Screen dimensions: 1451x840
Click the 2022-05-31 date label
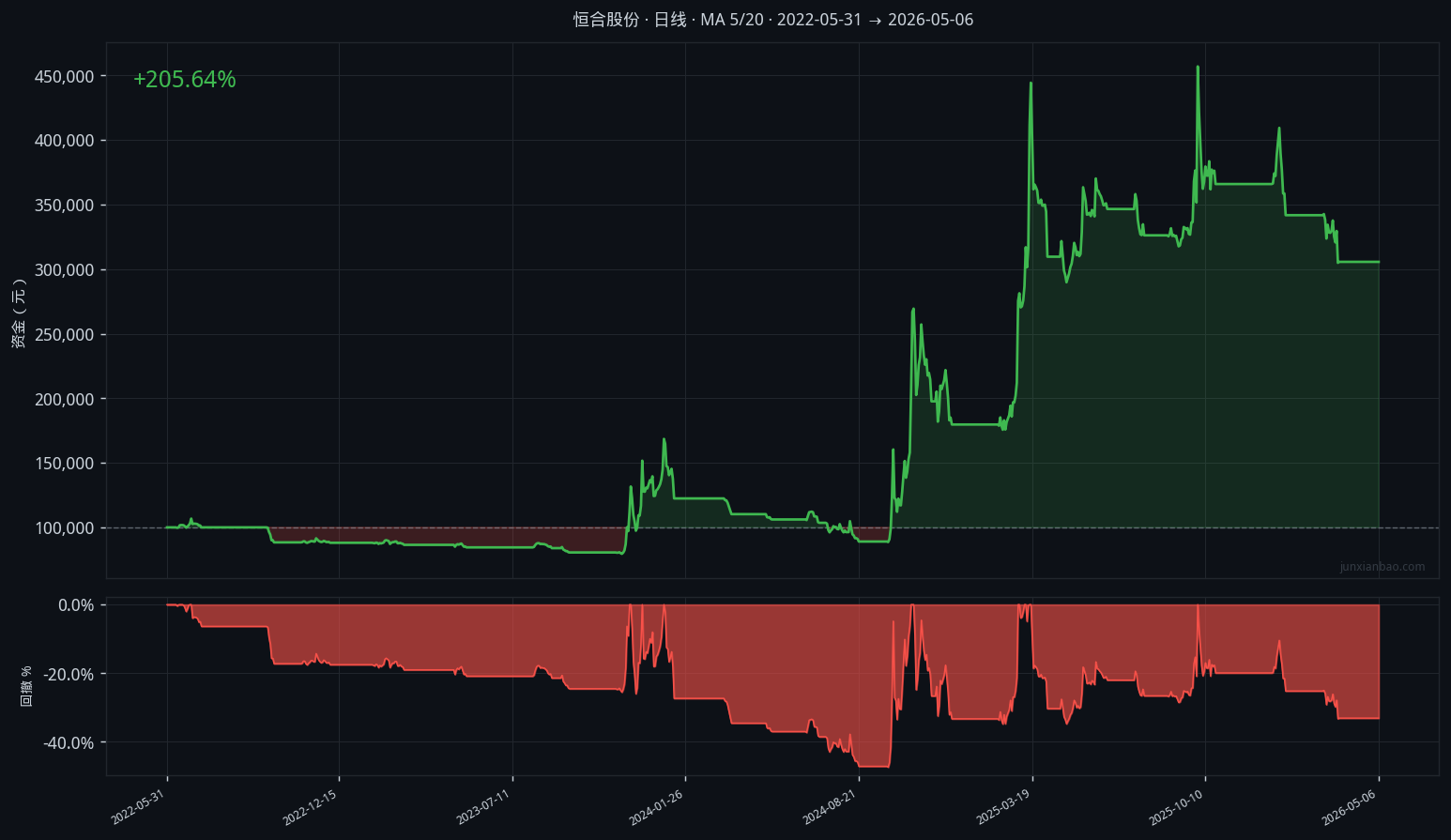point(138,807)
